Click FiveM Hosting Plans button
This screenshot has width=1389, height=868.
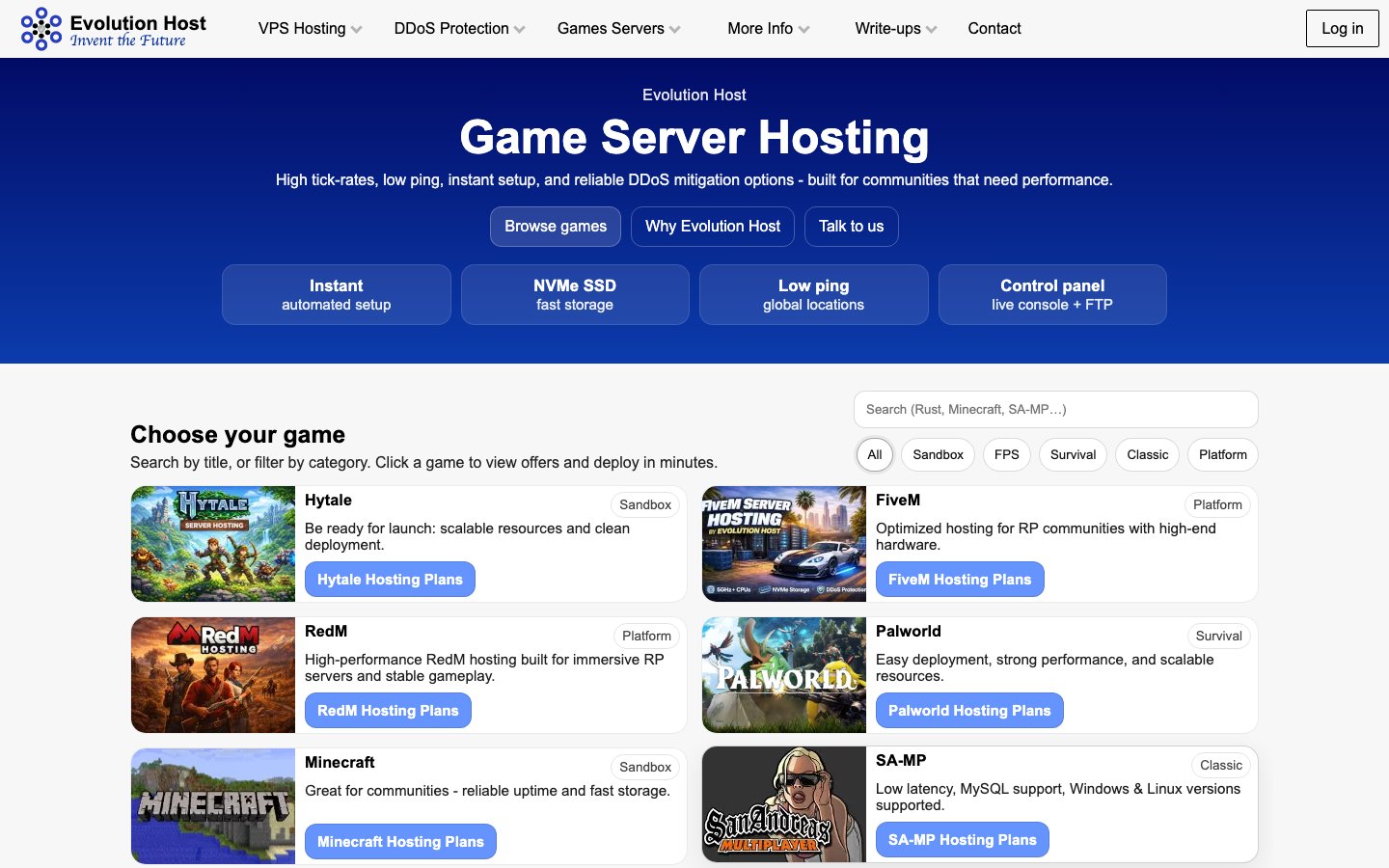pos(960,580)
